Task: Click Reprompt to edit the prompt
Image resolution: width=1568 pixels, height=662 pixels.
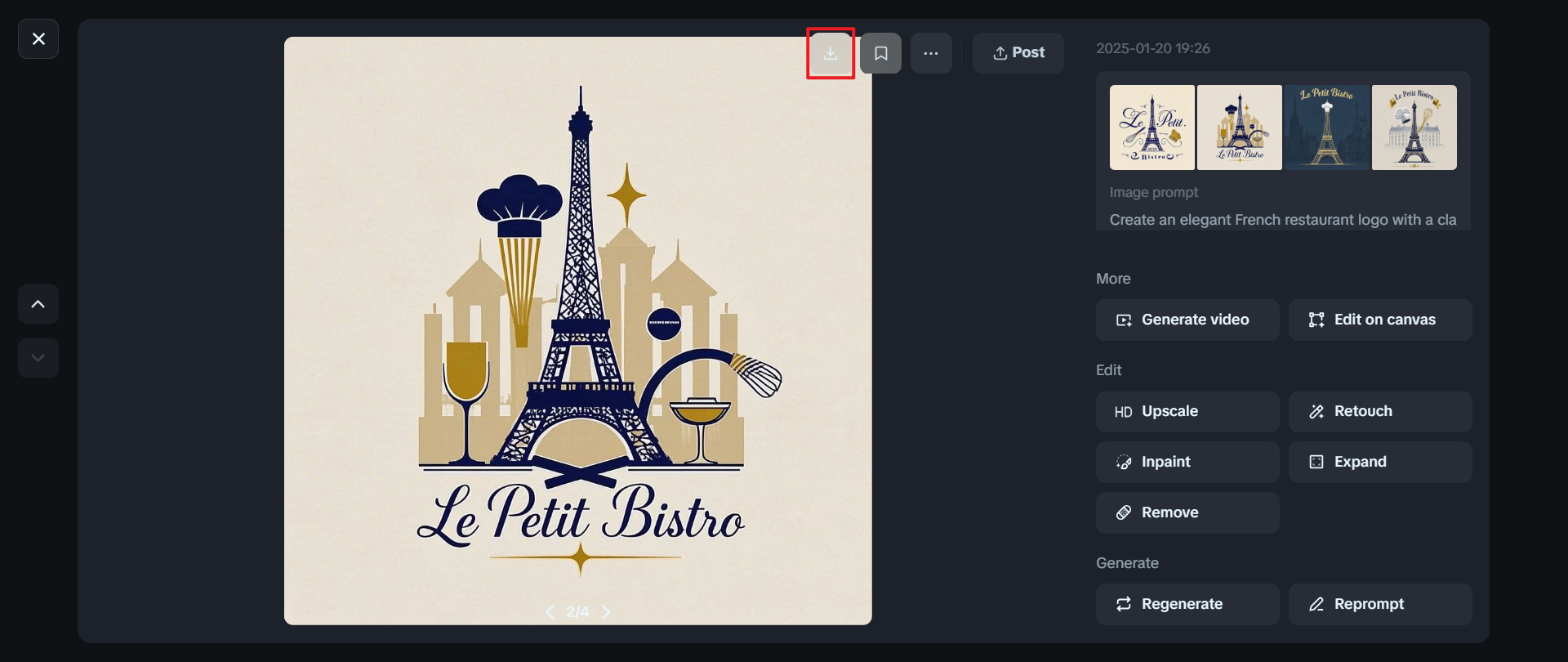Action: pyautogui.click(x=1380, y=605)
